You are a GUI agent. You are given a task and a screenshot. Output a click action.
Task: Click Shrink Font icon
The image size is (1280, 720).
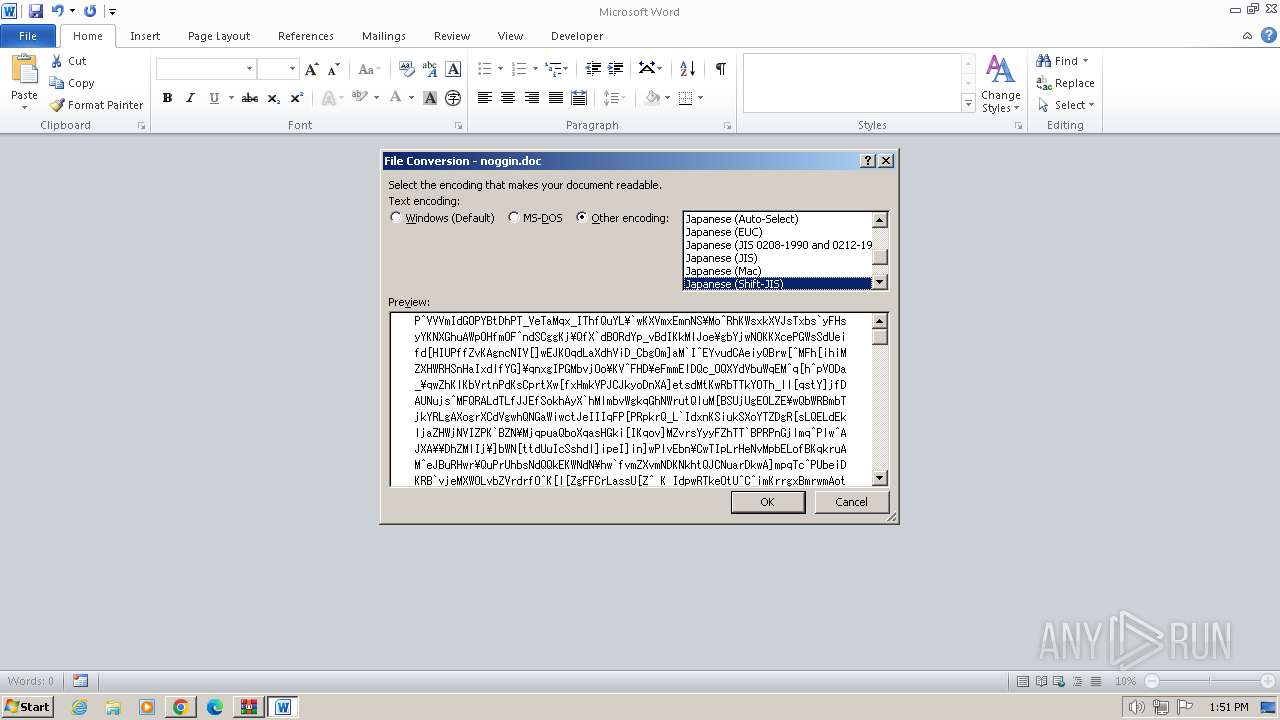click(x=334, y=69)
